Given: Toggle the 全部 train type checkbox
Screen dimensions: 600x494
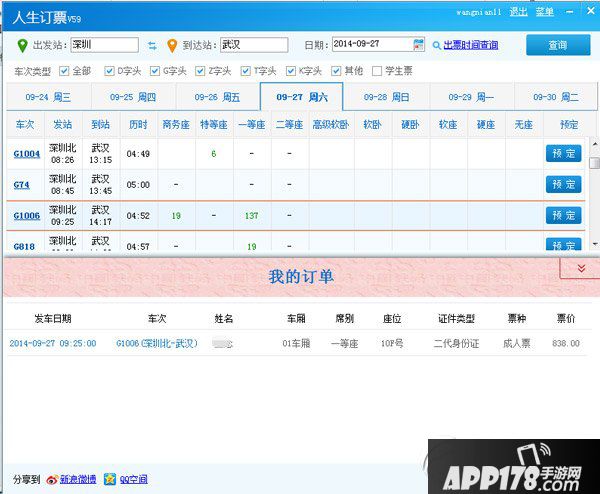Looking at the screenshot, I should (x=64, y=71).
